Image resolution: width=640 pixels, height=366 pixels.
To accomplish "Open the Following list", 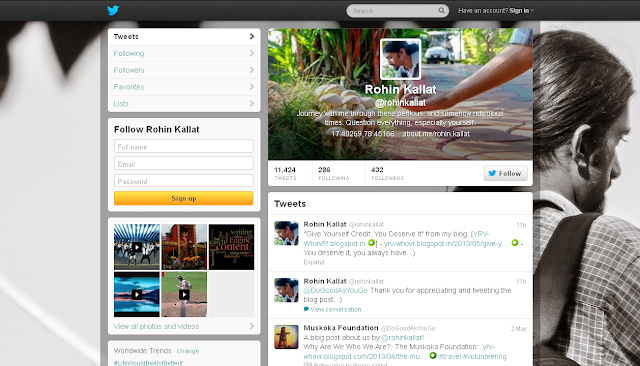I will point(184,53).
